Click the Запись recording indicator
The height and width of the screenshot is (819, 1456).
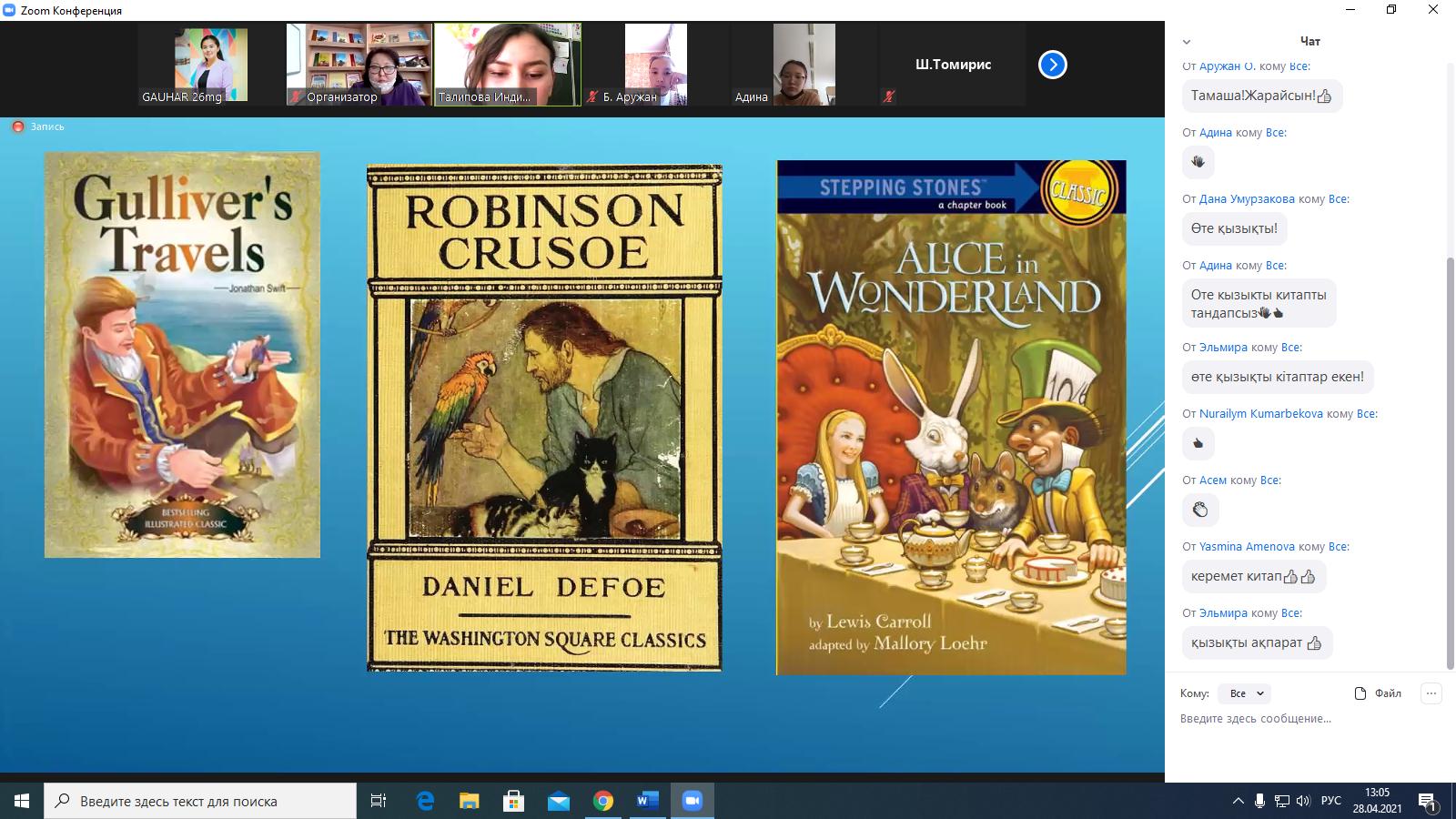click(x=38, y=126)
